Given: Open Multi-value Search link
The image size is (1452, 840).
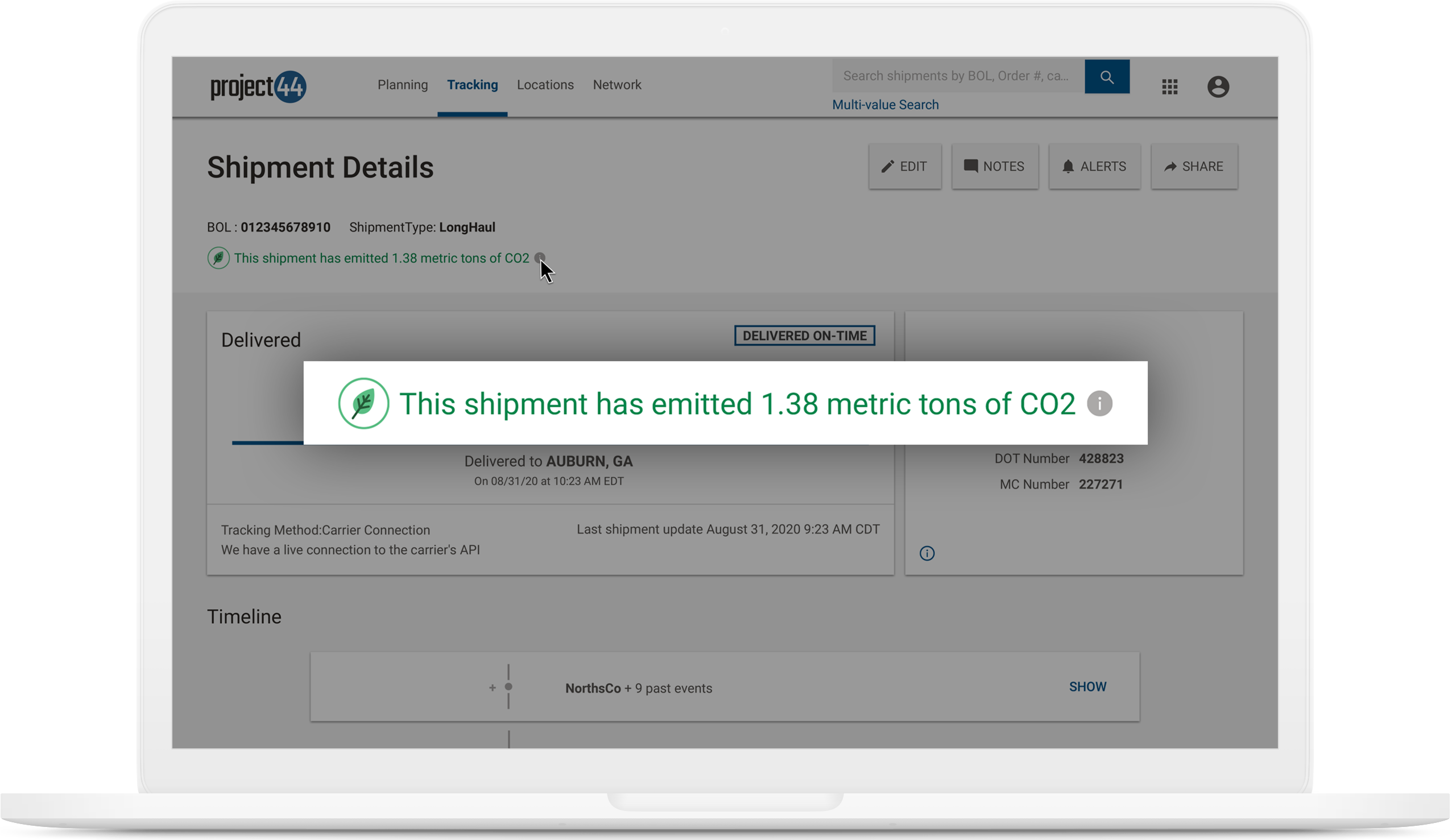Looking at the screenshot, I should point(885,105).
